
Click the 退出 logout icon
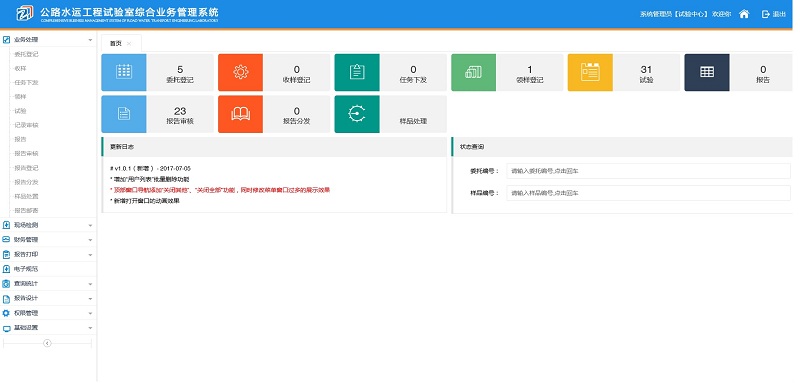765,14
